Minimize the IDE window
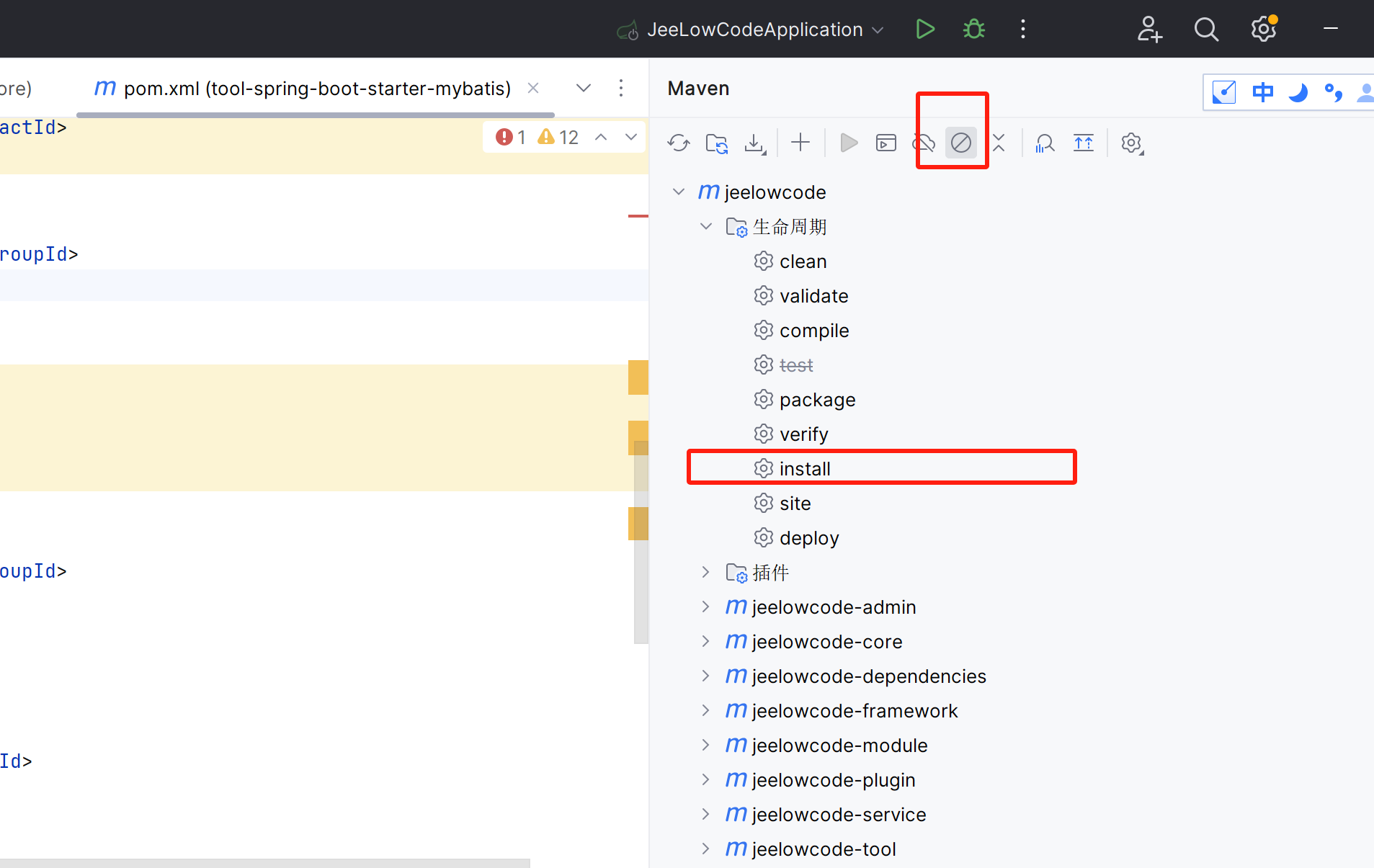Viewport: 1374px width, 868px height. coord(1330,29)
